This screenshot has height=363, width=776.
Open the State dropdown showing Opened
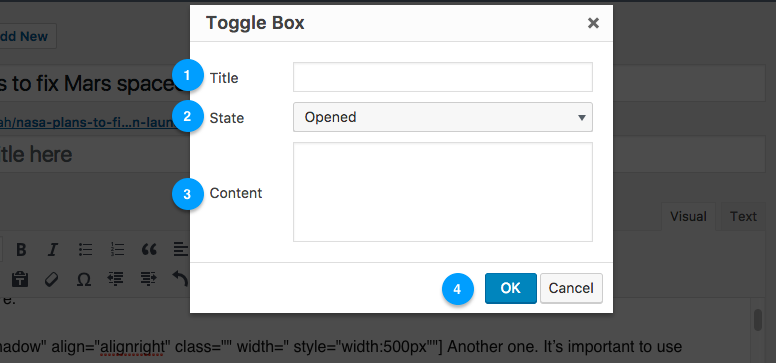click(x=442, y=117)
